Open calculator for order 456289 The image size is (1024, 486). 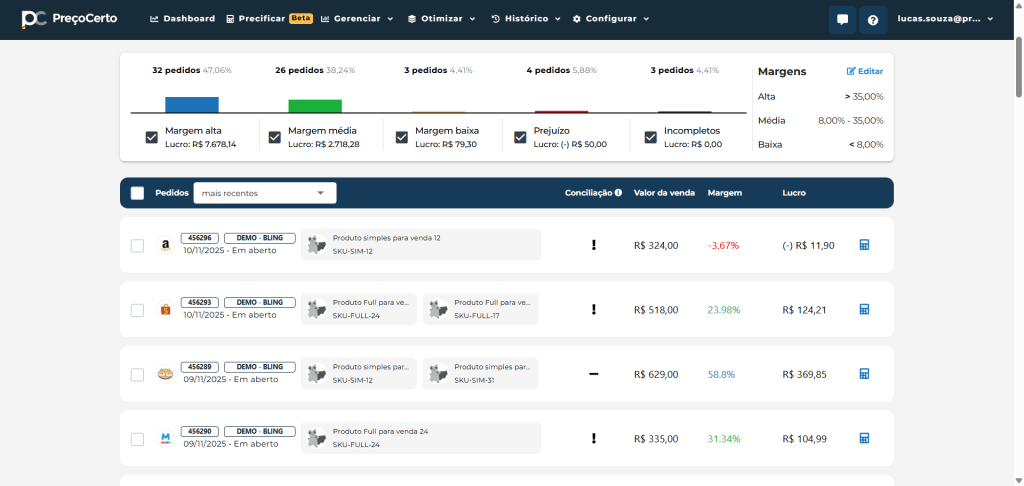click(x=865, y=374)
